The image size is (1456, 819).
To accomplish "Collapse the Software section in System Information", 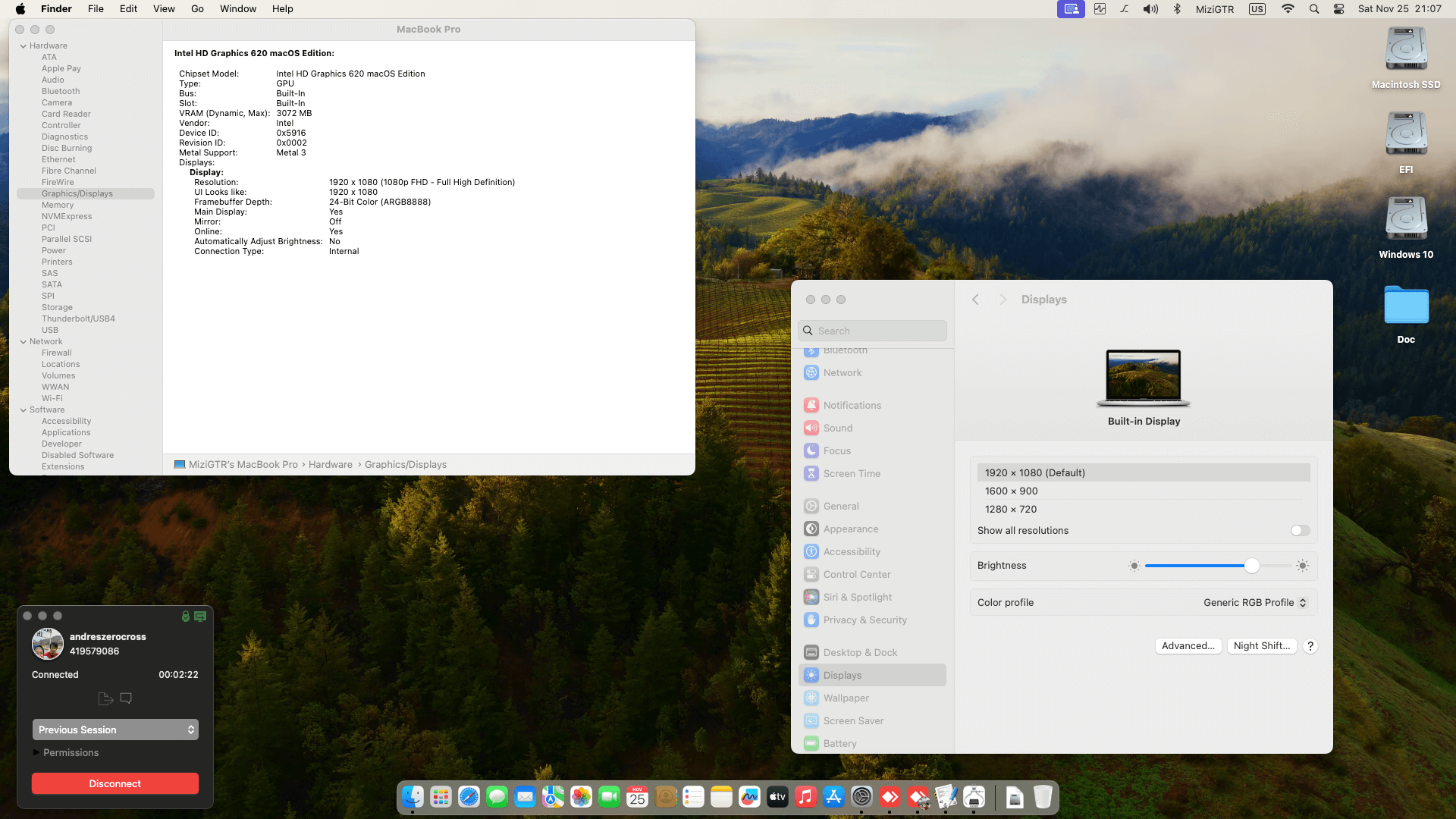I will 24,410.
